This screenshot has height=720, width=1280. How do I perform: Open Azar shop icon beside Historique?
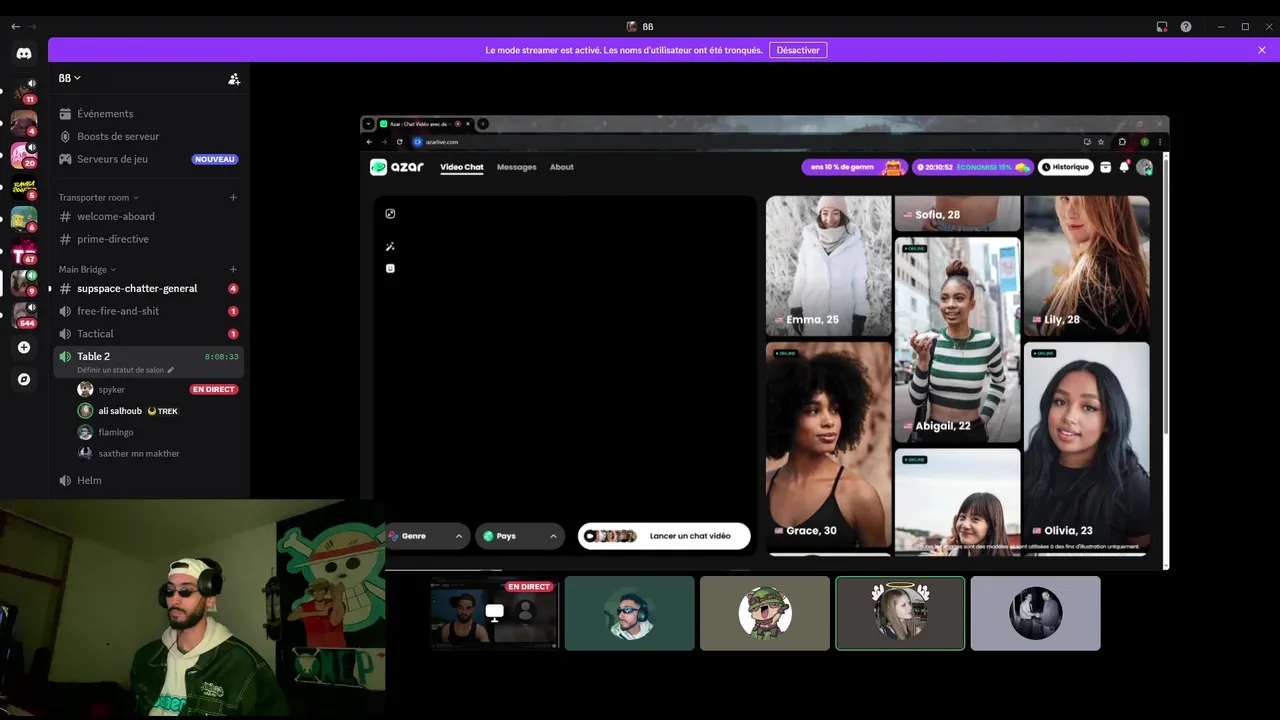(x=1105, y=167)
